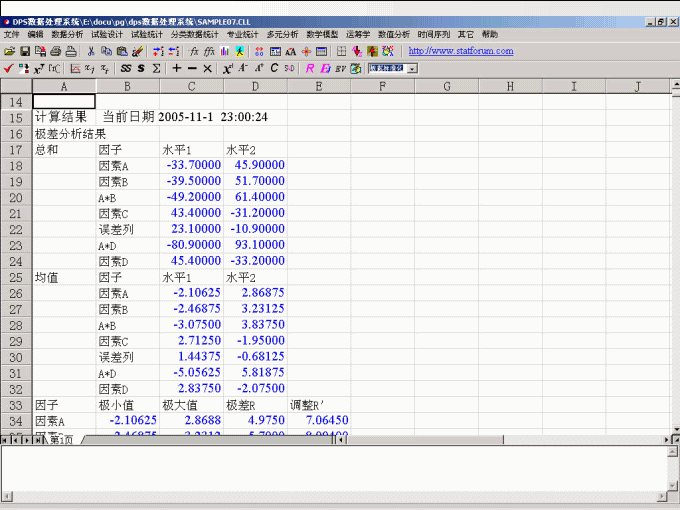Click the magenta R icon
The image size is (680, 510).
pyautogui.click(x=310, y=68)
